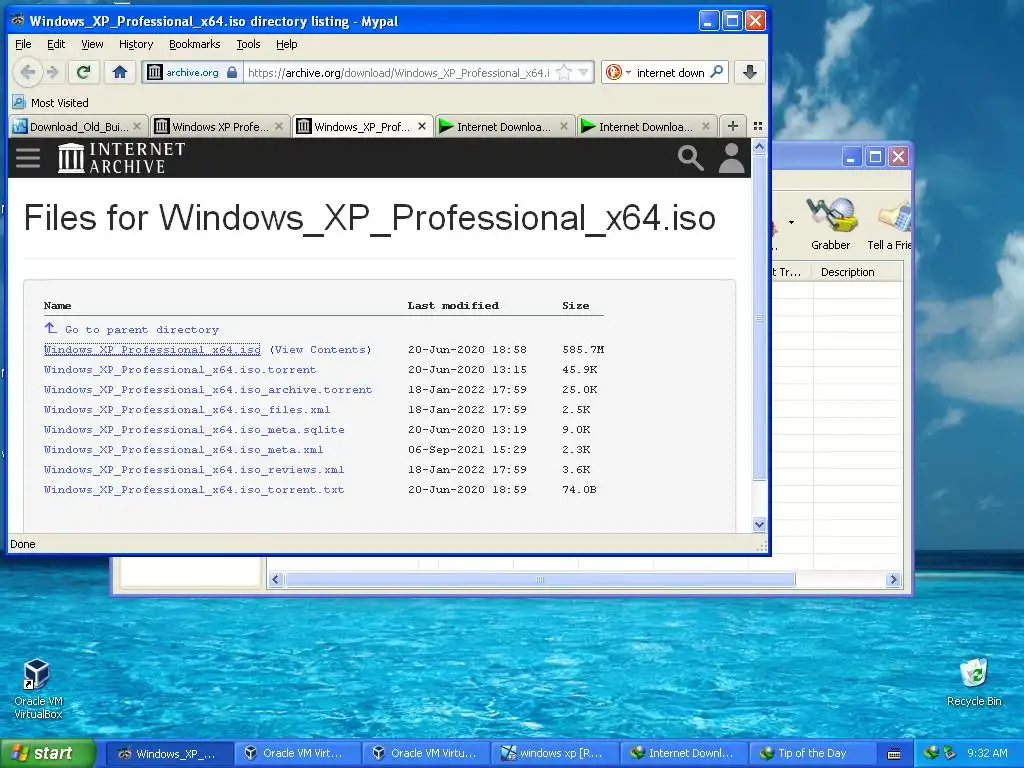The image size is (1024, 768).
Task: Open the History menu
Action: click(136, 44)
